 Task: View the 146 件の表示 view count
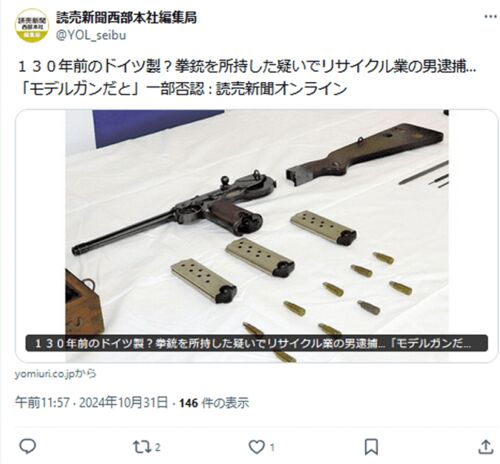214,403
